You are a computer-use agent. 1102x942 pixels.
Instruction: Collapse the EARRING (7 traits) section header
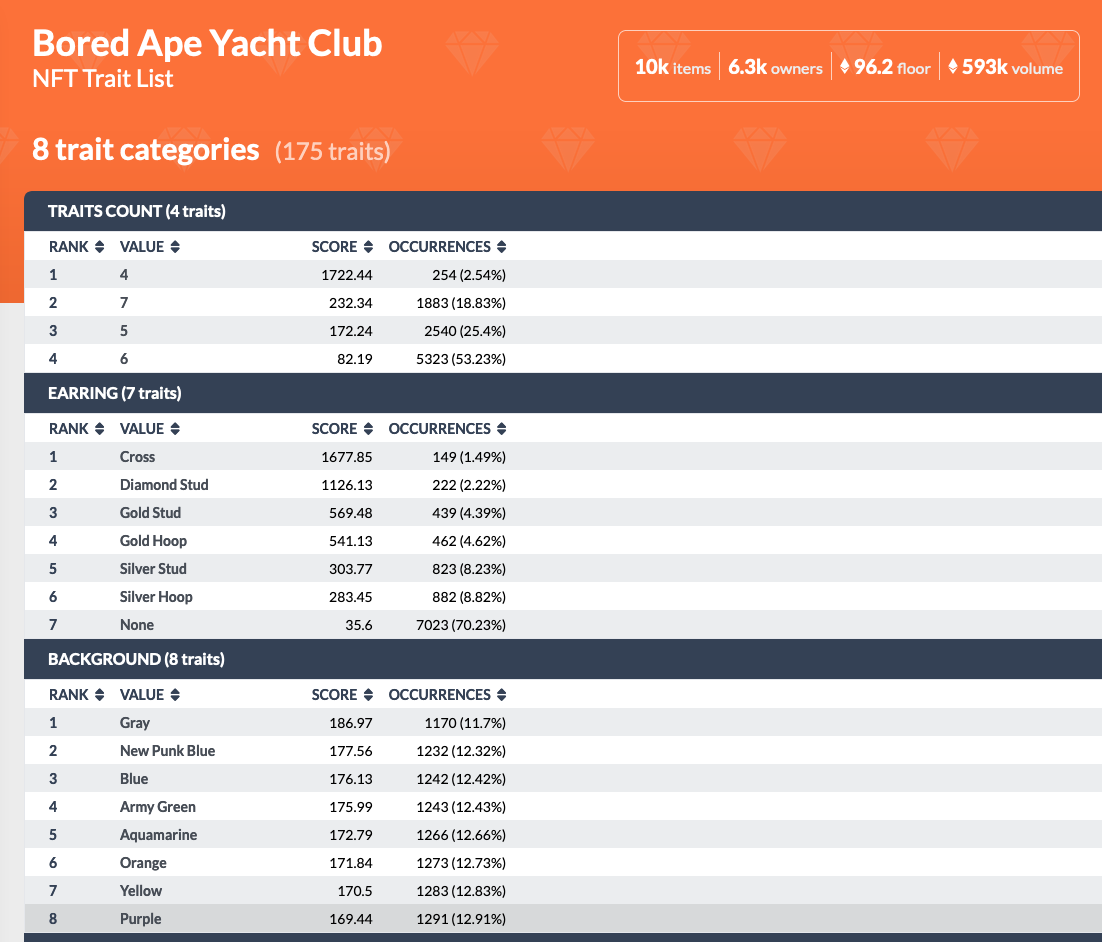[114, 393]
